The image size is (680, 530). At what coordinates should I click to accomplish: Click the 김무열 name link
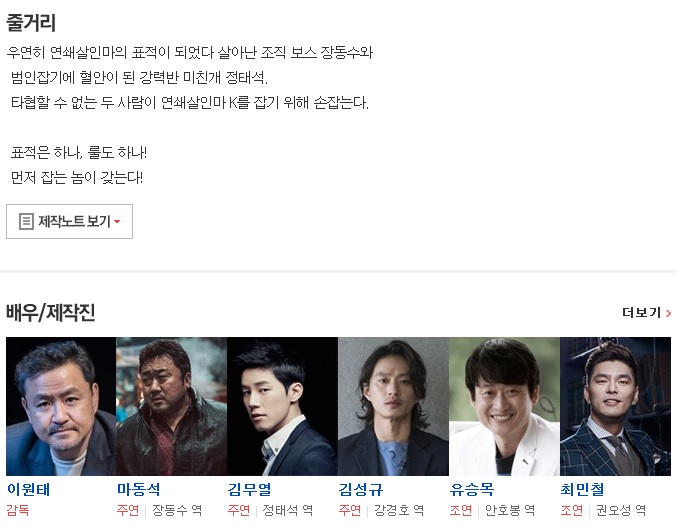pos(250,490)
